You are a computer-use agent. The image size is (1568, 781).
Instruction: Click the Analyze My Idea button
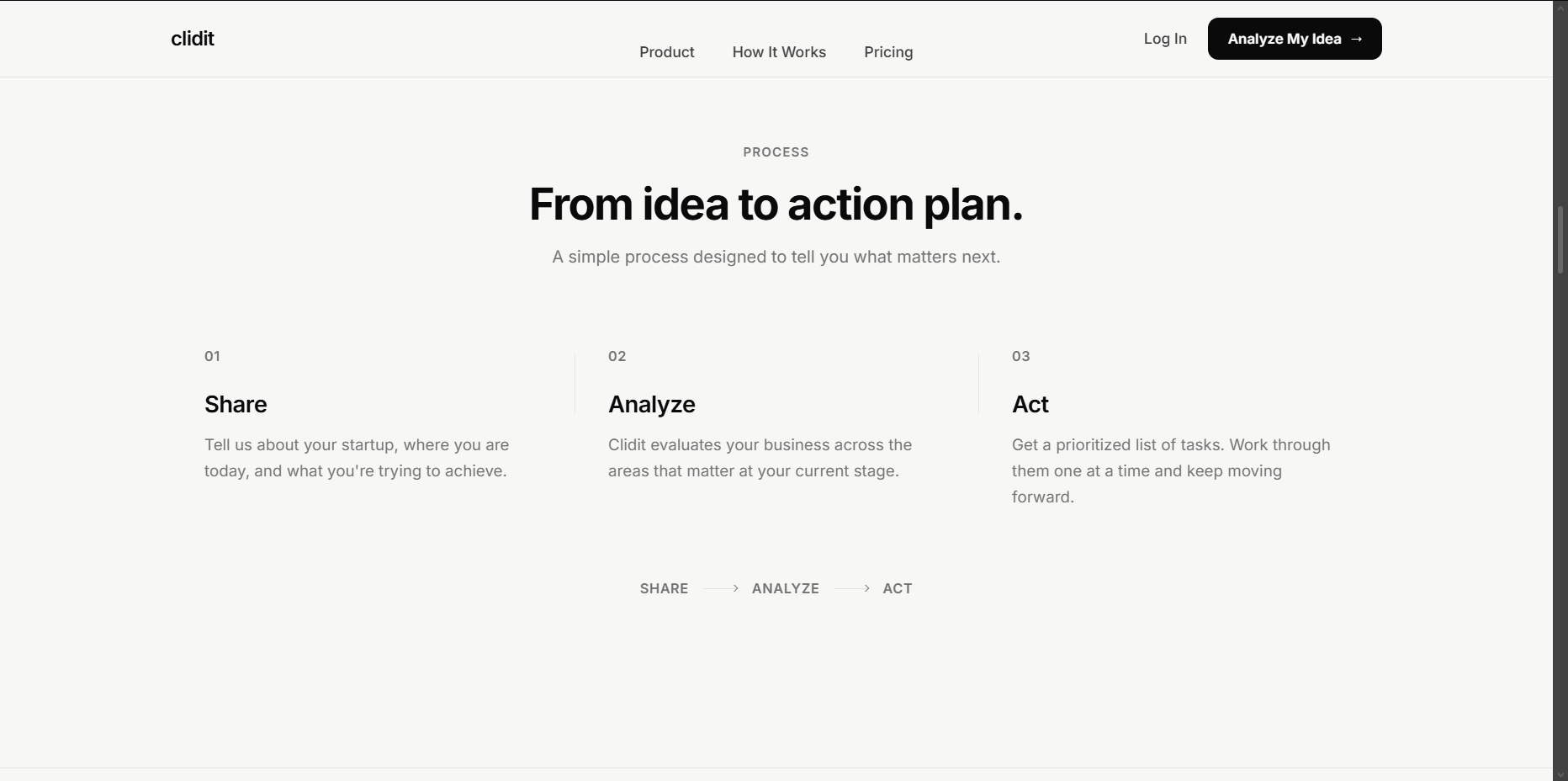click(1295, 39)
